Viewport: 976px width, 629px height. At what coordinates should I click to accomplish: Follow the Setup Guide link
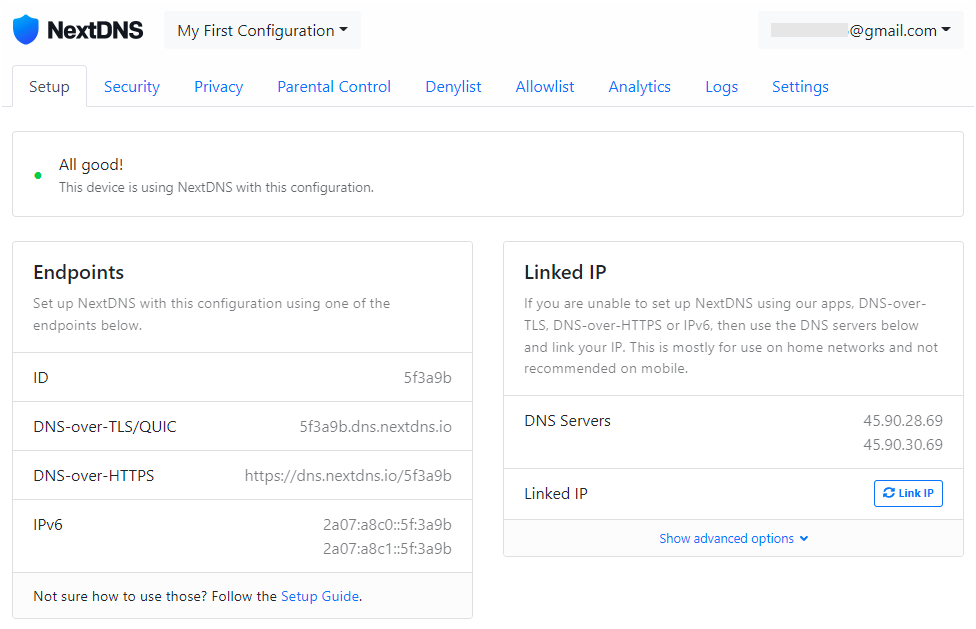coord(319,596)
